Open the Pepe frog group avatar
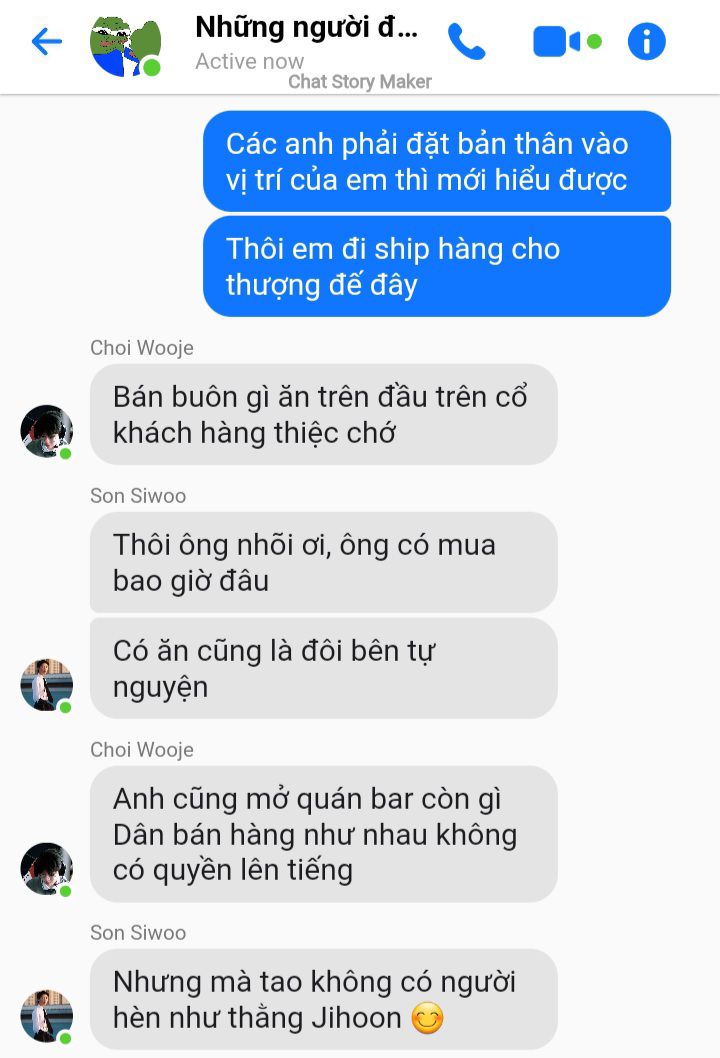This screenshot has height=1058, width=720. [x=126, y=45]
